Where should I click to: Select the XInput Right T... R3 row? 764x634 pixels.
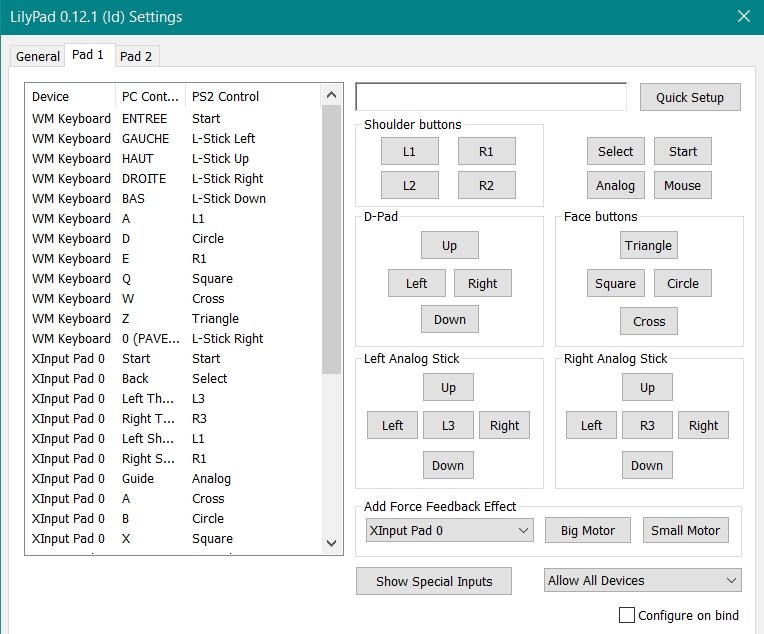(174, 418)
